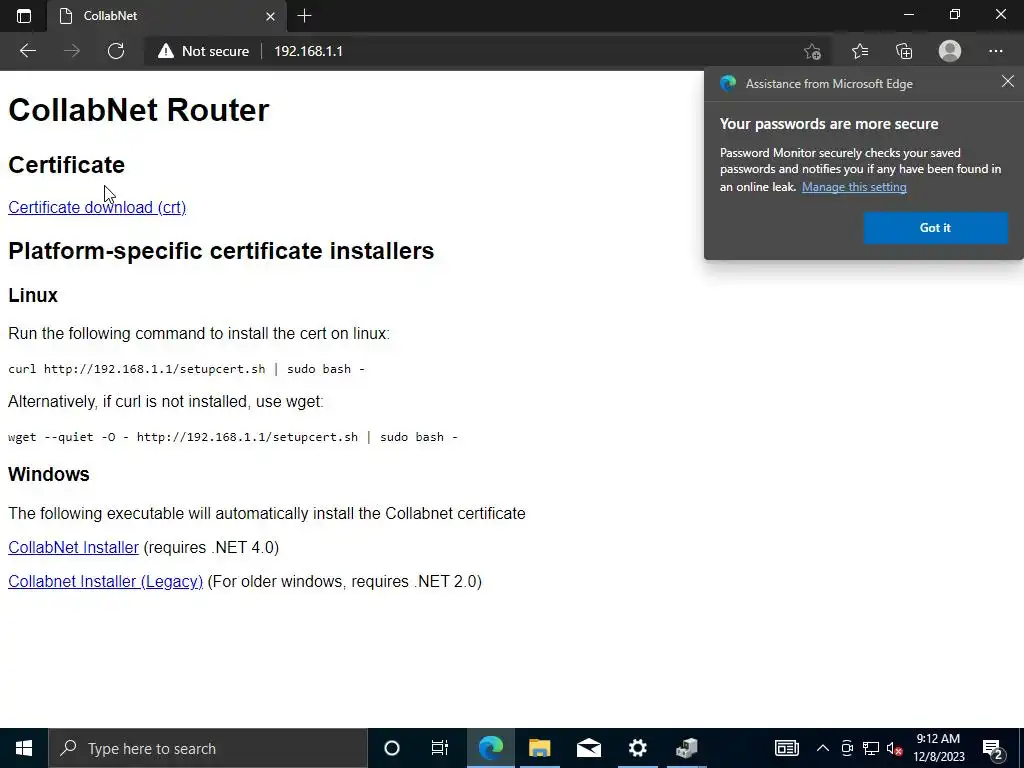Viewport: 1024px width, 768px height.
Task: Restore down the Edge window
Action: click(955, 14)
